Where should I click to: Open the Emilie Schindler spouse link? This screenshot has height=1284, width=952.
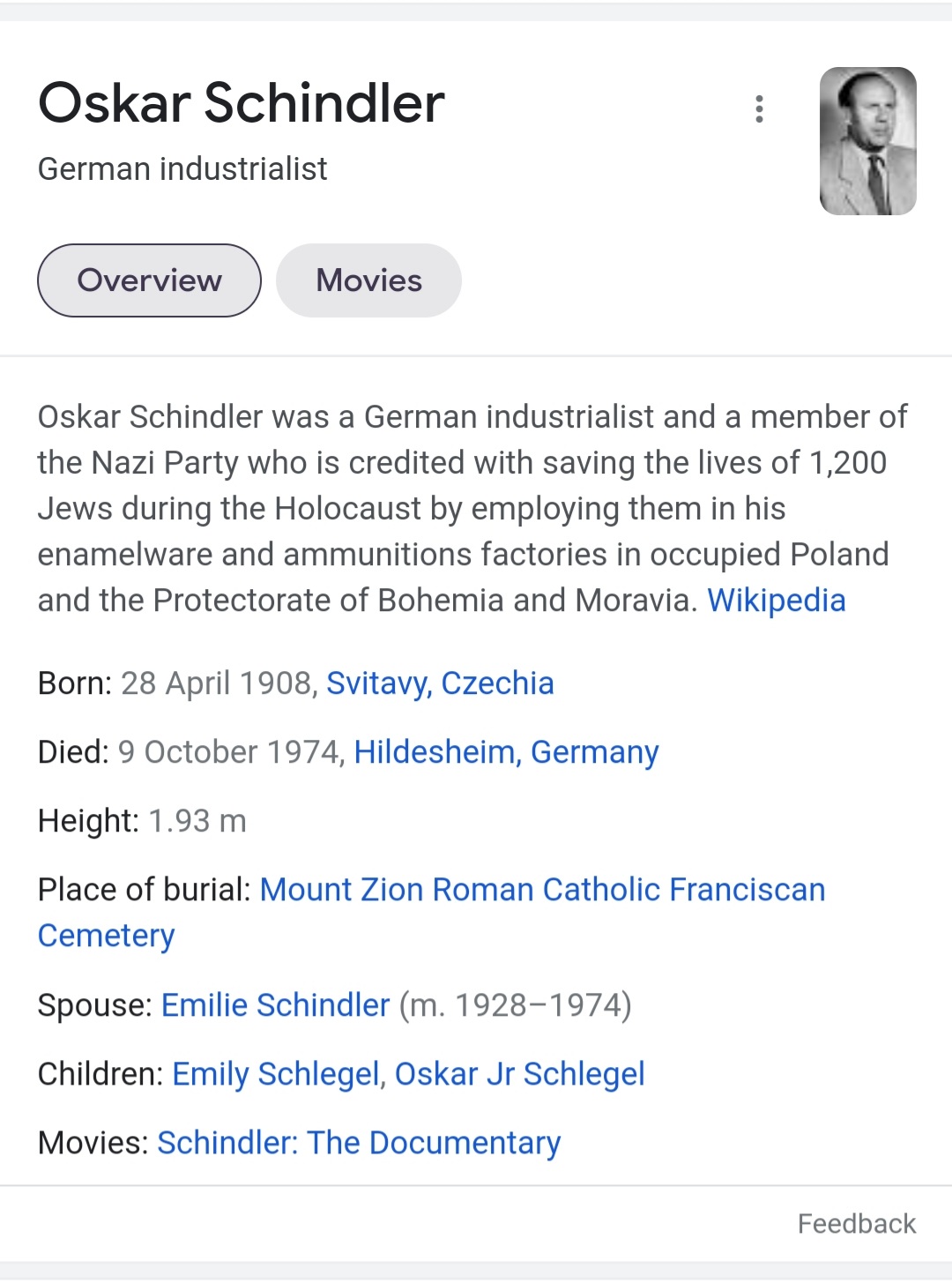coord(275,1005)
